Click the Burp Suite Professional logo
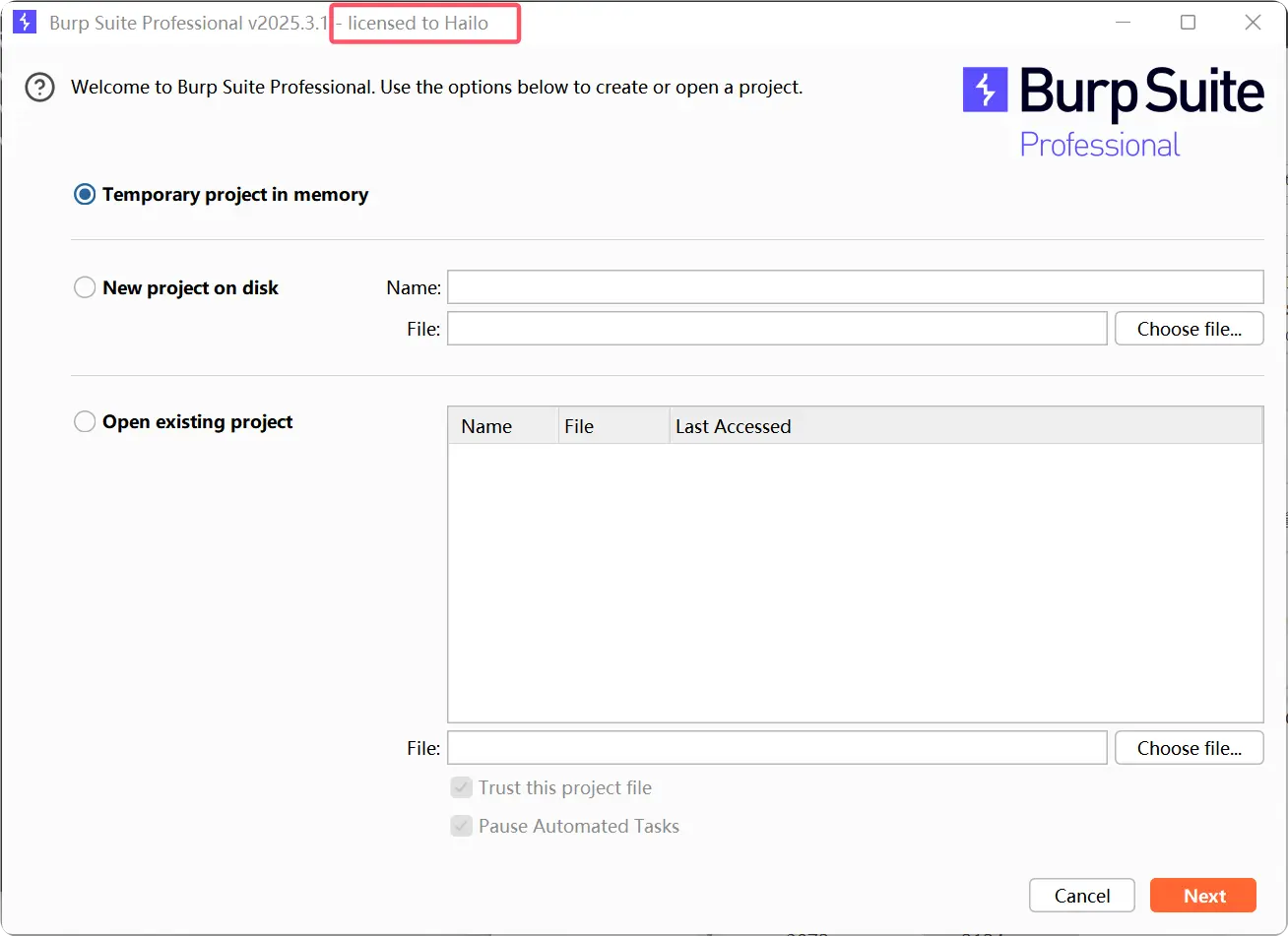This screenshot has height=936, width=1288. tap(1113, 110)
